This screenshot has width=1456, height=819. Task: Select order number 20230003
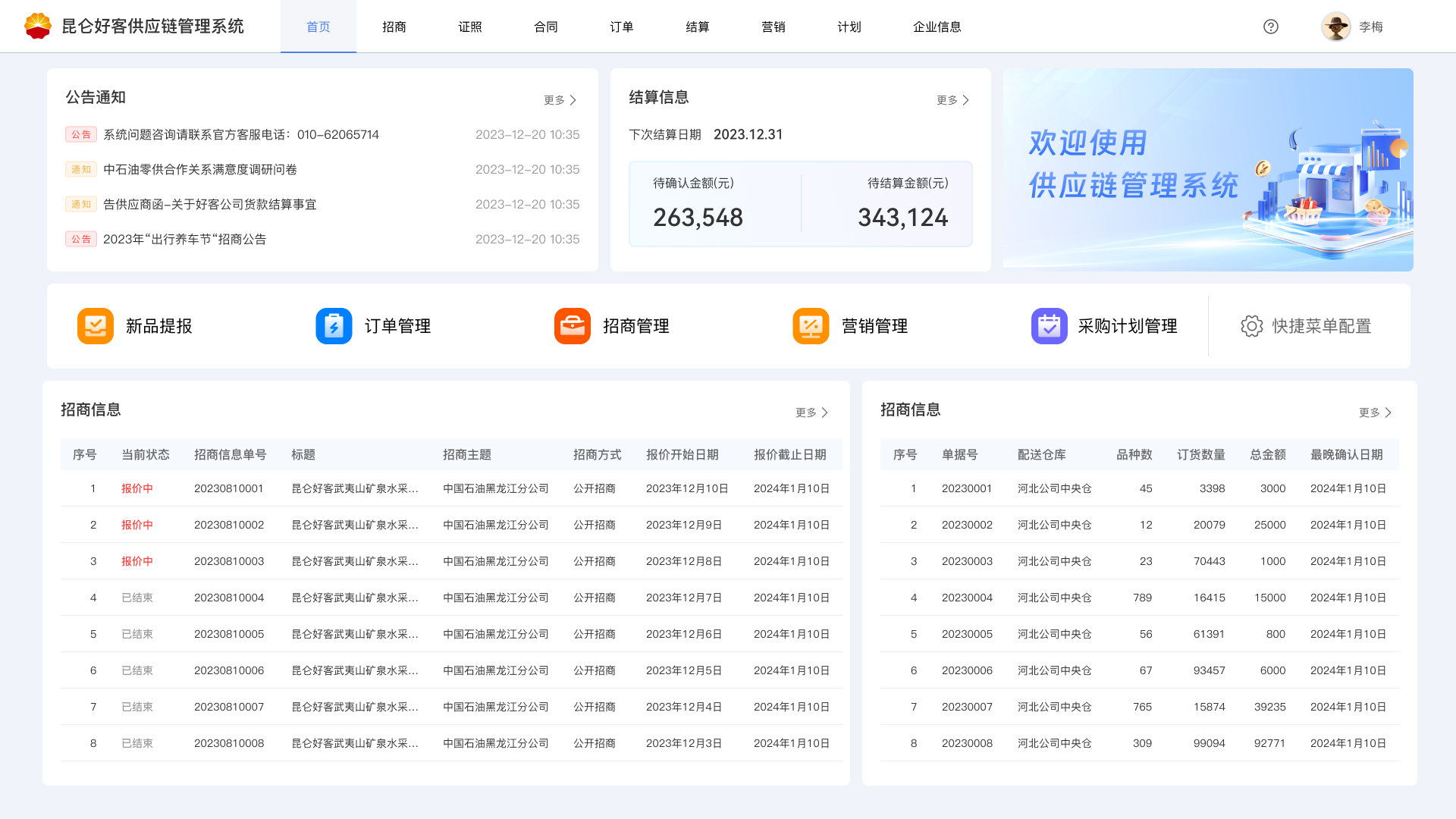tap(967, 561)
